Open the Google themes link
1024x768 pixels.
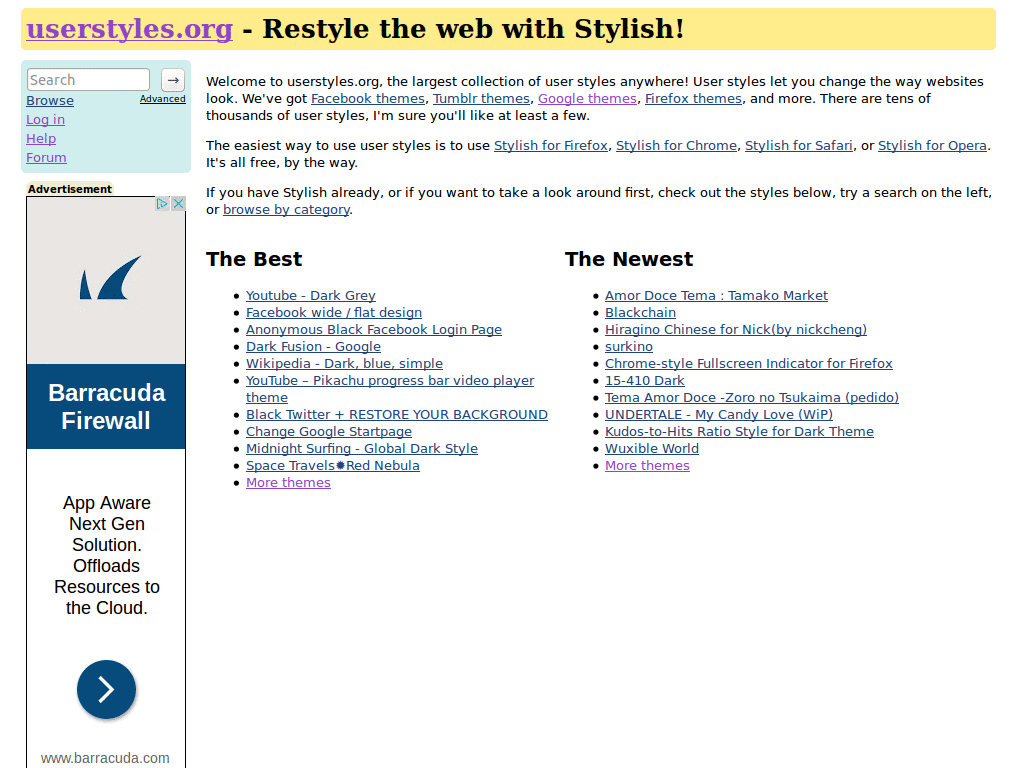pyautogui.click(x=587, y=99)
